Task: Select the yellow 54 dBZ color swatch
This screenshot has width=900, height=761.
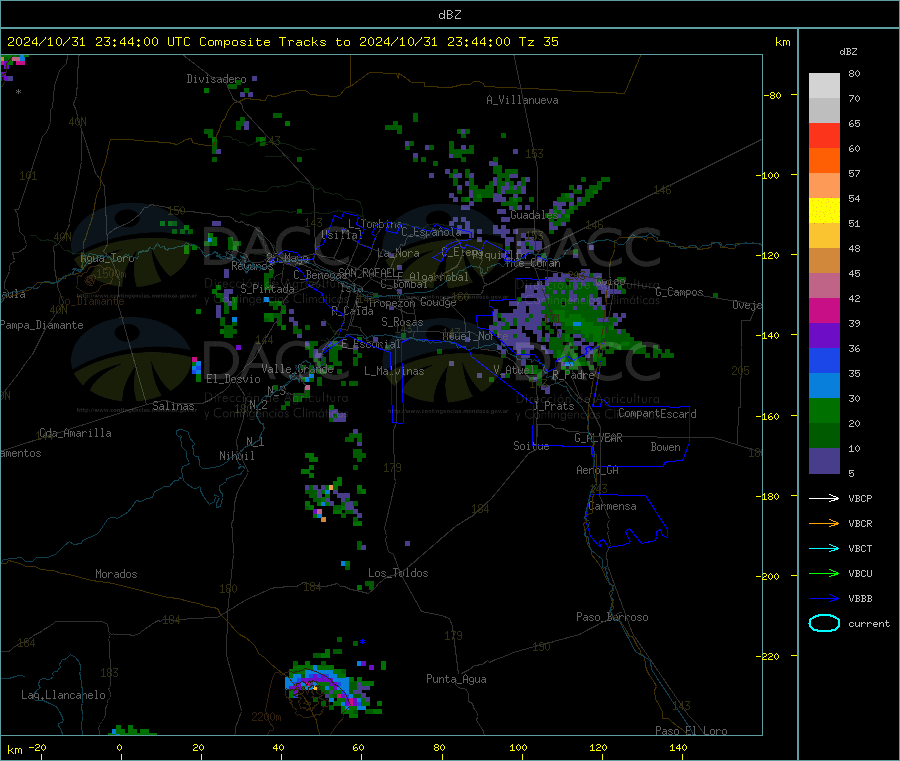Action: click(824, 211)
